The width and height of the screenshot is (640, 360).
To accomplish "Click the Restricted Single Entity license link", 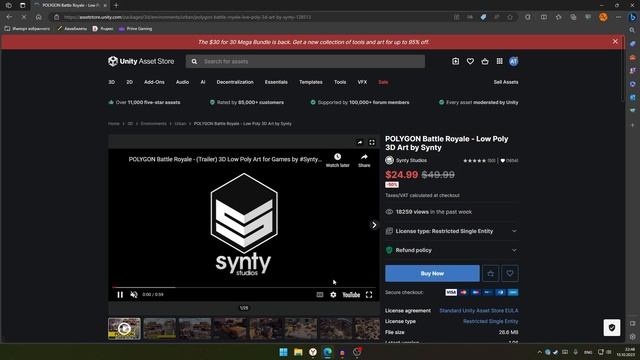I will click(x=491, y=322).
